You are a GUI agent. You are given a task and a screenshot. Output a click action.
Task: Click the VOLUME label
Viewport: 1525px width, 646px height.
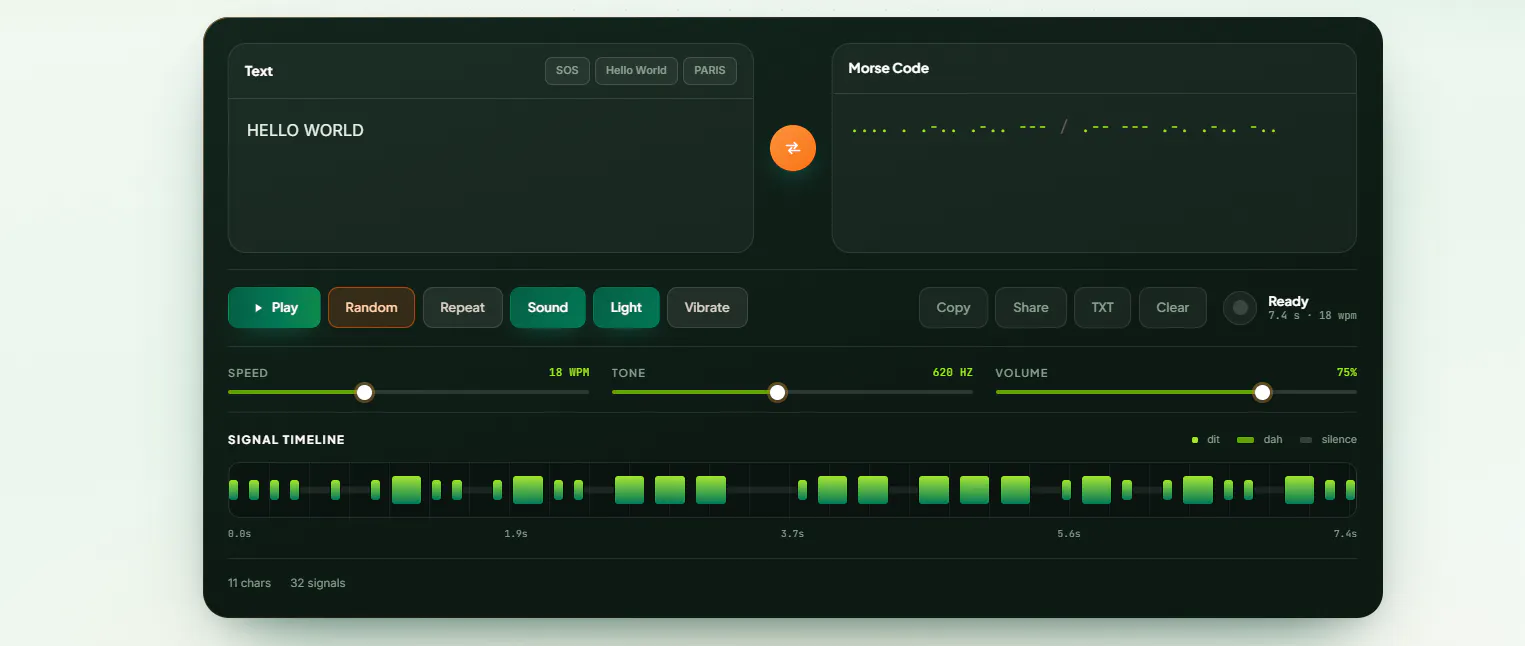click(1022, 373)
